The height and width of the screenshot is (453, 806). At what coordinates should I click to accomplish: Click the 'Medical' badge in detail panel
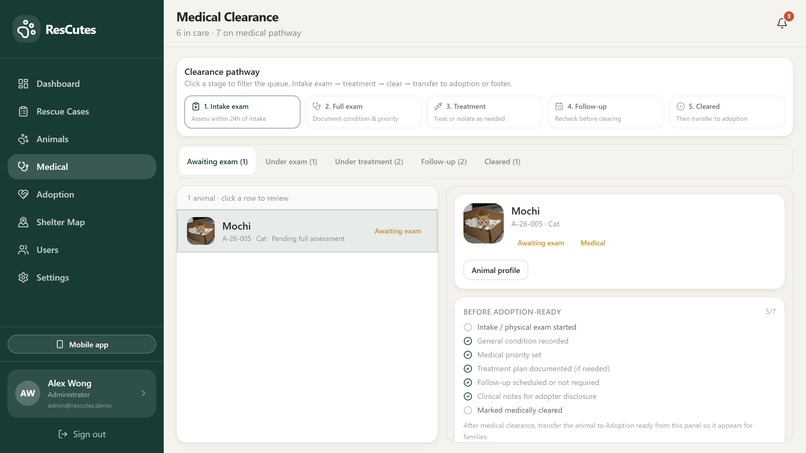tap(593, 243)
